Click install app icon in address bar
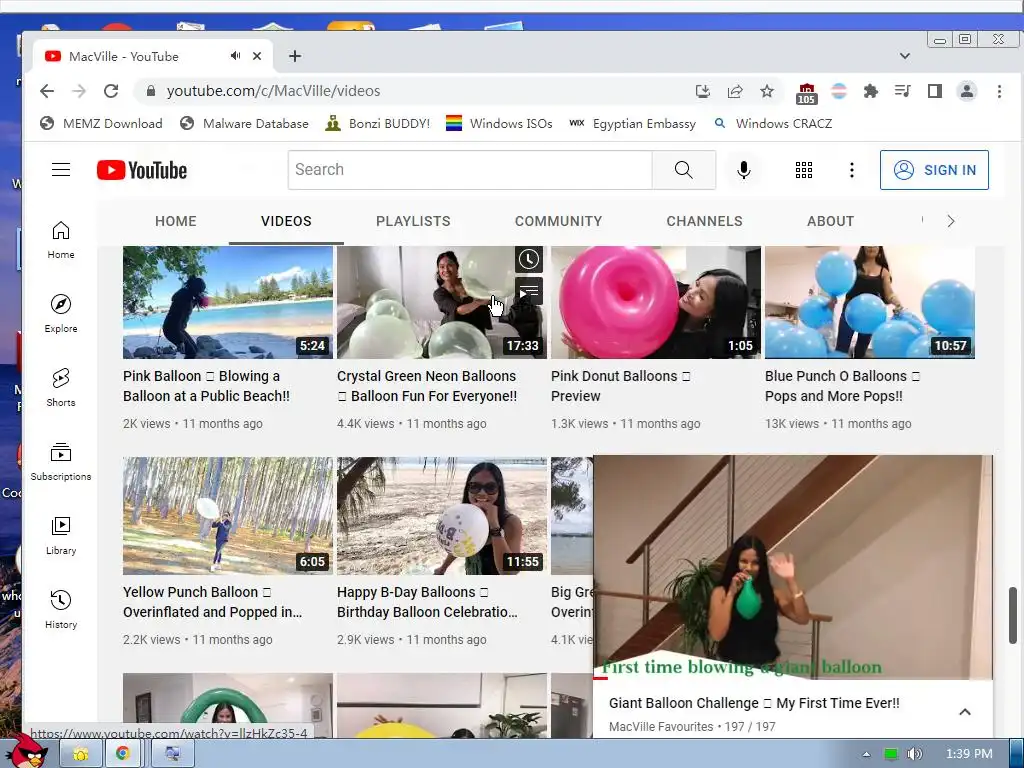The height and width of the screenshot is (768, 1024). coord(703,91)
